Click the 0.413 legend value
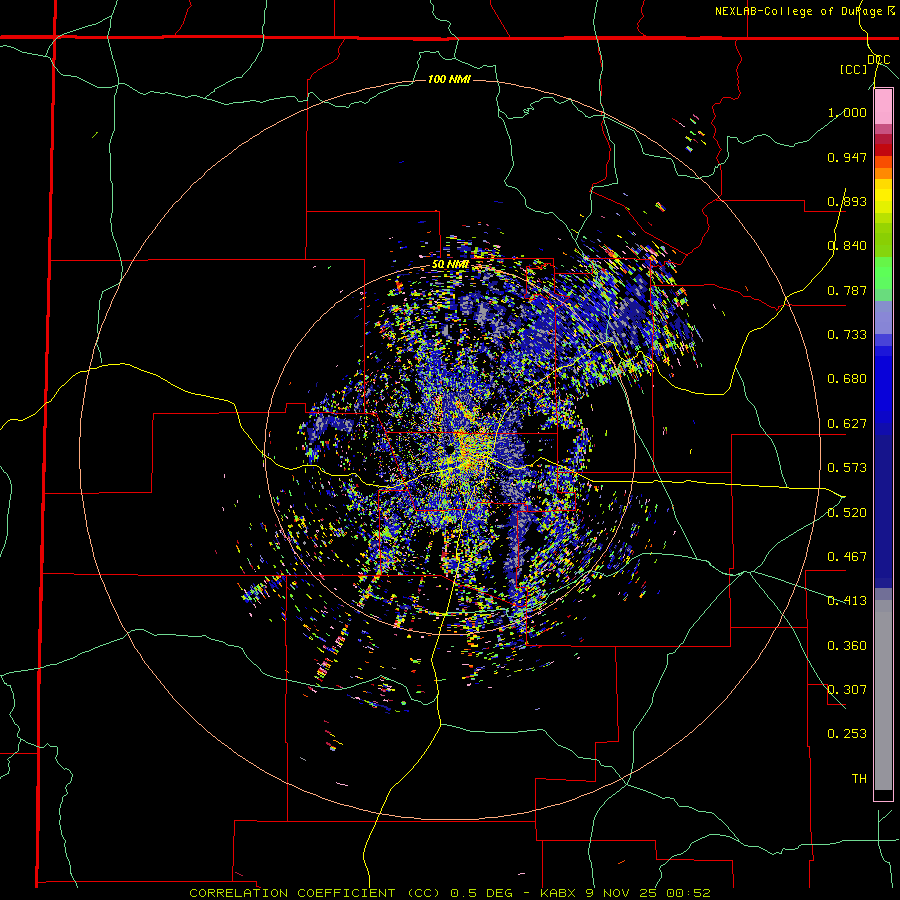The image size is (900, 900). (x=847, y=601)
